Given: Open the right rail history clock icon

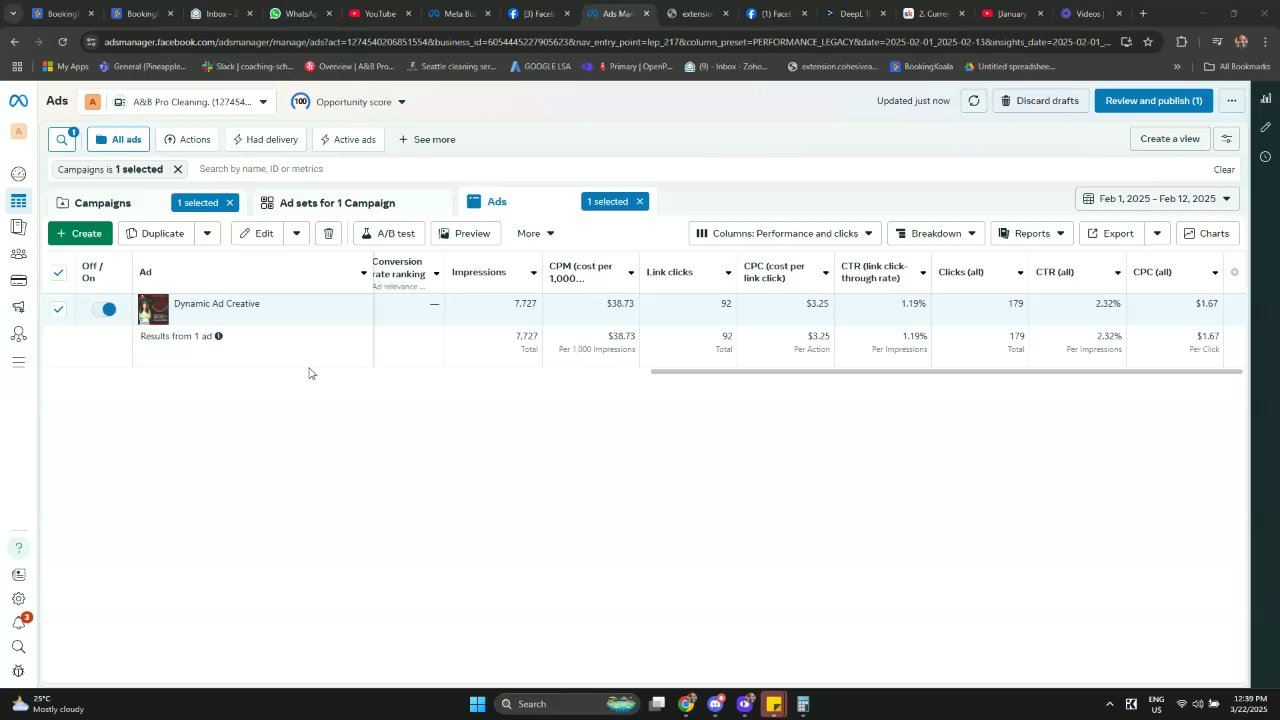Looking at the screenshot, I should pyautogui.click(x=1265, y=157).
